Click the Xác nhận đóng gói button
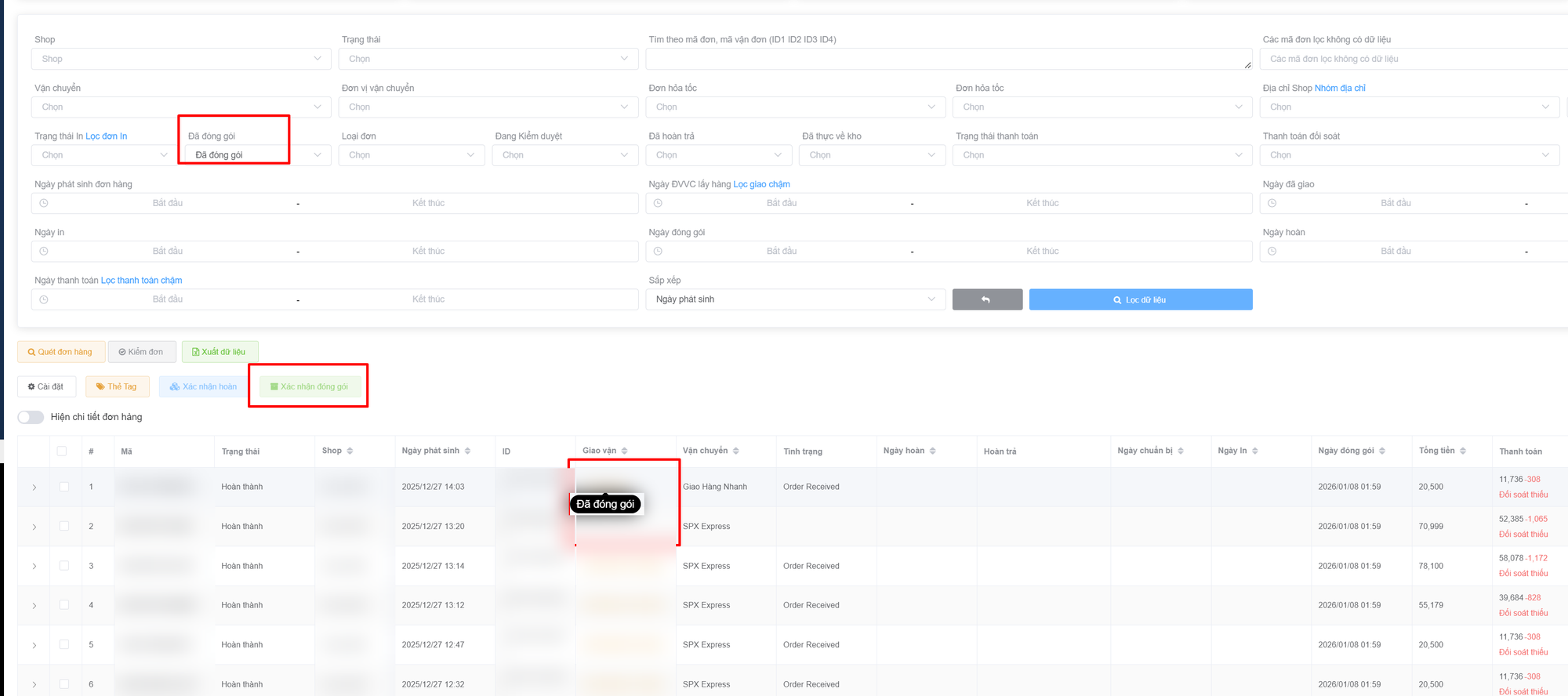 click(x=310, y=386)
